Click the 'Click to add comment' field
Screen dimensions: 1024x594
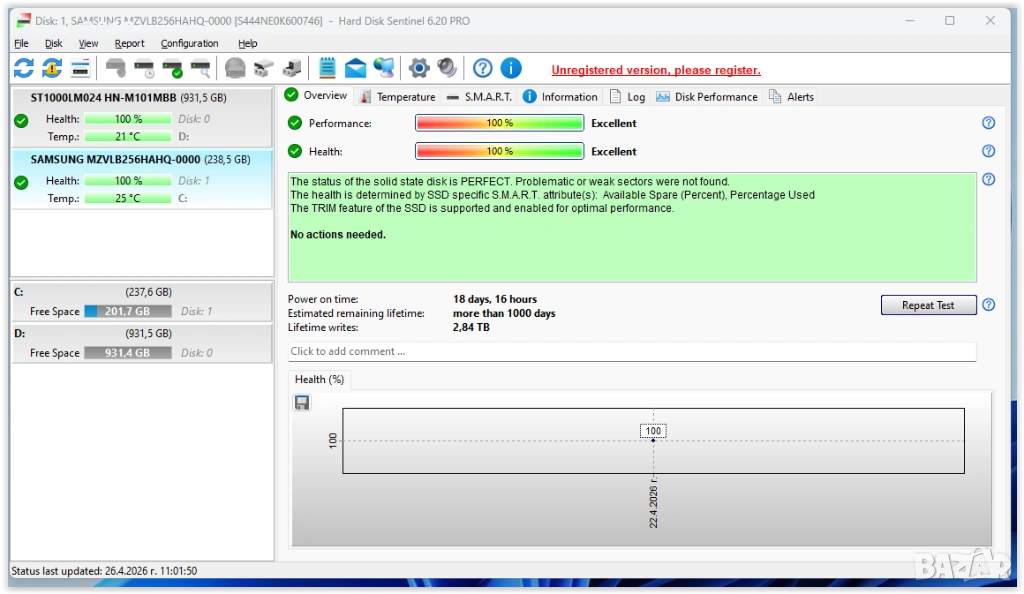pos(630,352)
